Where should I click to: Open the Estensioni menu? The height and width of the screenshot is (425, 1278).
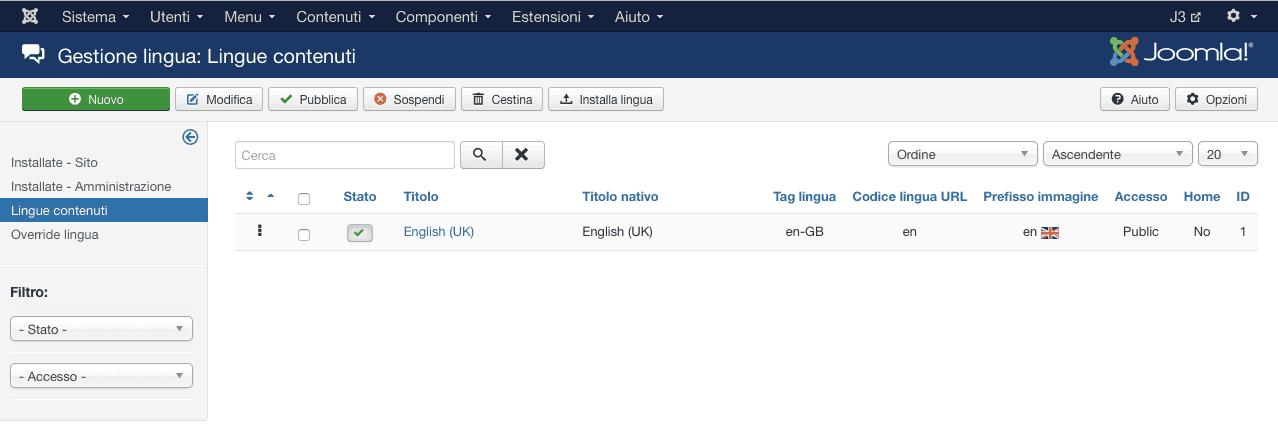click(553, 17)
